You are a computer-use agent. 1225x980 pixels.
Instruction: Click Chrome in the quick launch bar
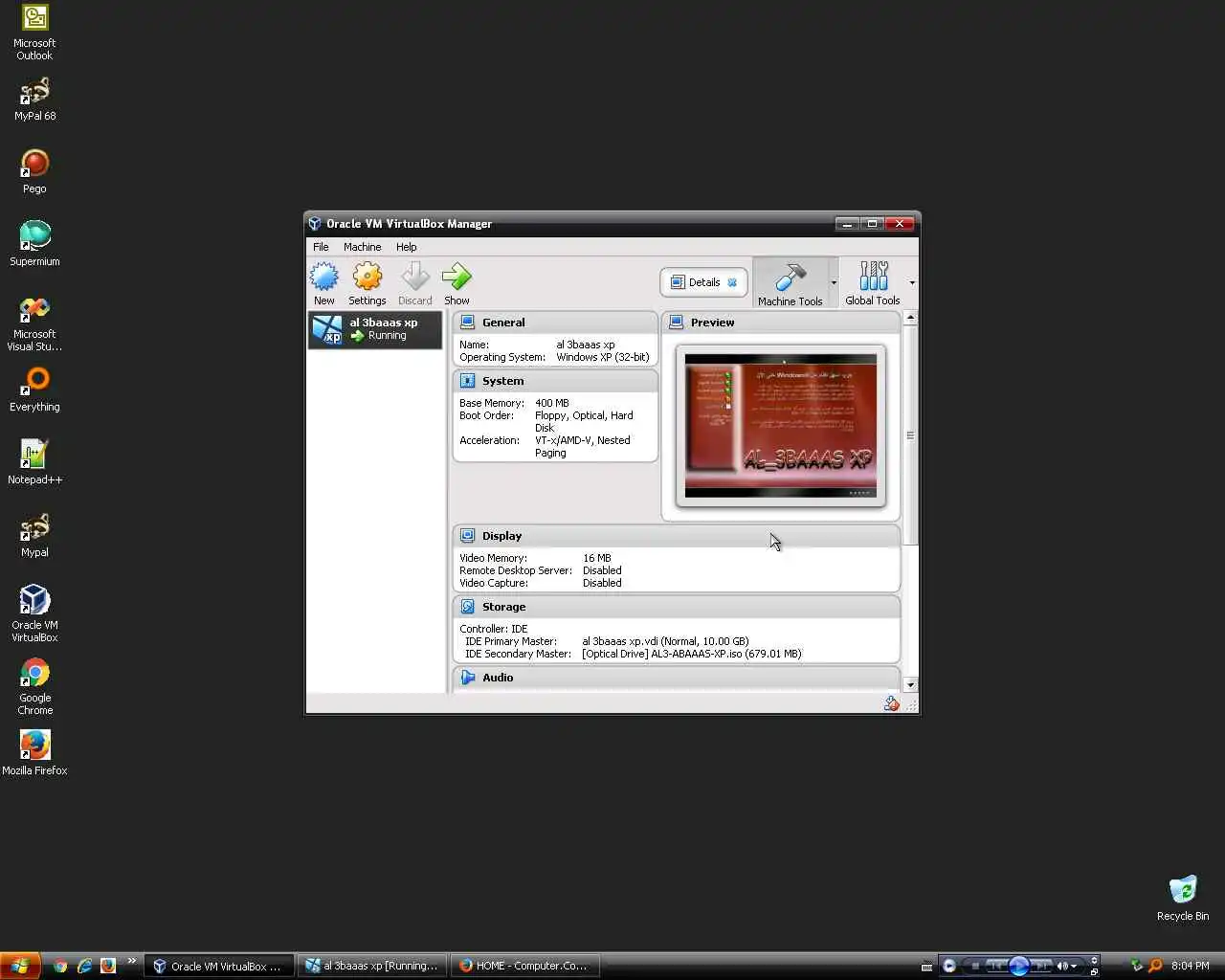tap(60, 966)
